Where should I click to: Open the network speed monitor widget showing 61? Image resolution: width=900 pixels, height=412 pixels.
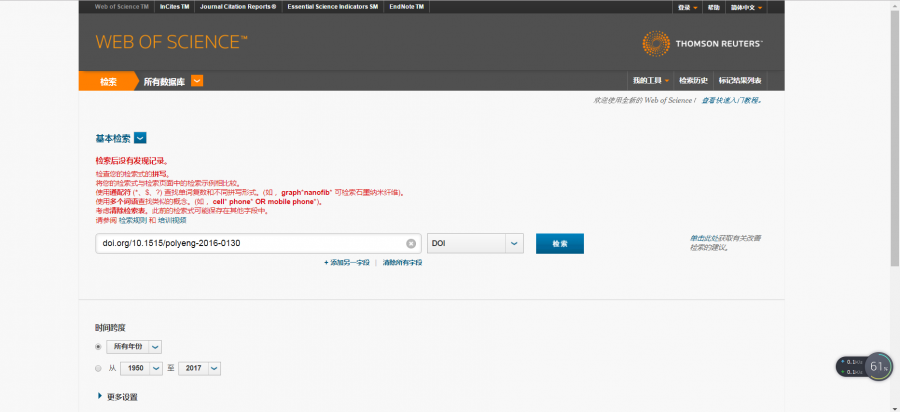[x=865, y=367]
